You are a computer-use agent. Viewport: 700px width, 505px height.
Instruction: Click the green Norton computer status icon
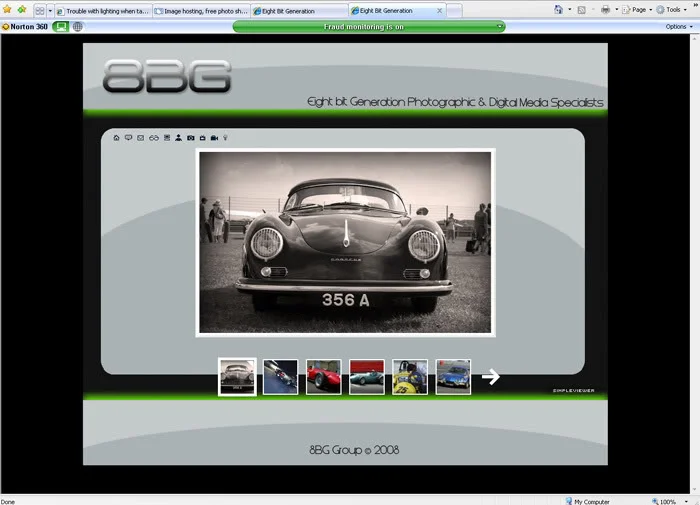(60, 27)
